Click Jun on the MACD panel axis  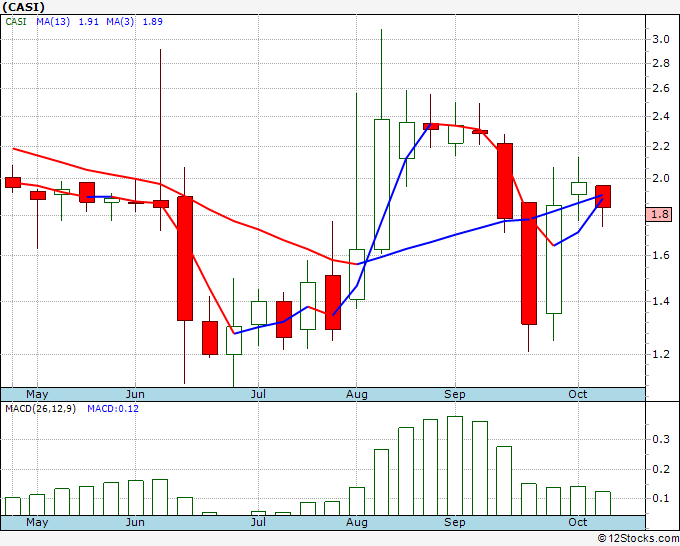[135, 523]
